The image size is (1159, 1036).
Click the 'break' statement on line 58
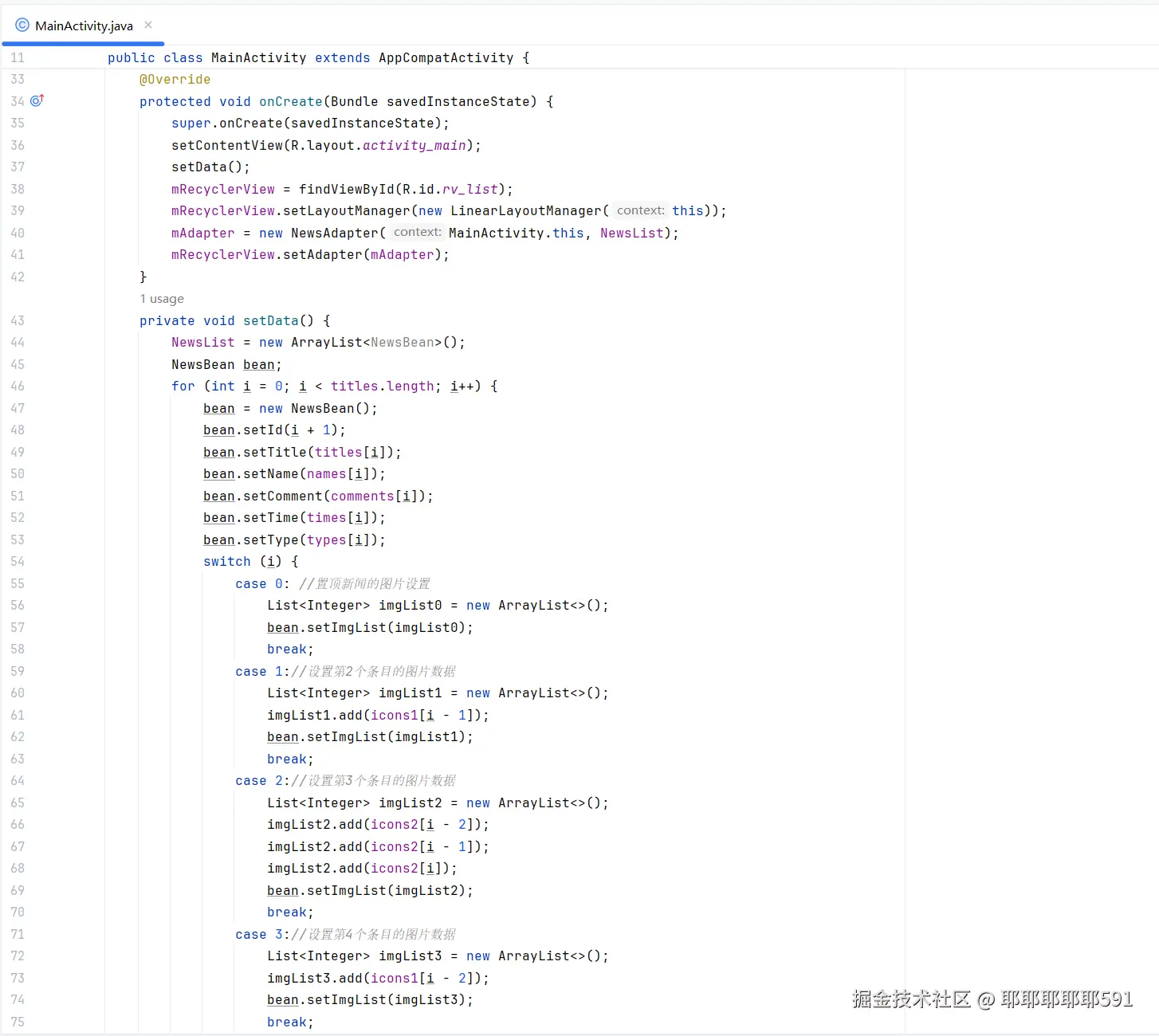pos(287,649)
